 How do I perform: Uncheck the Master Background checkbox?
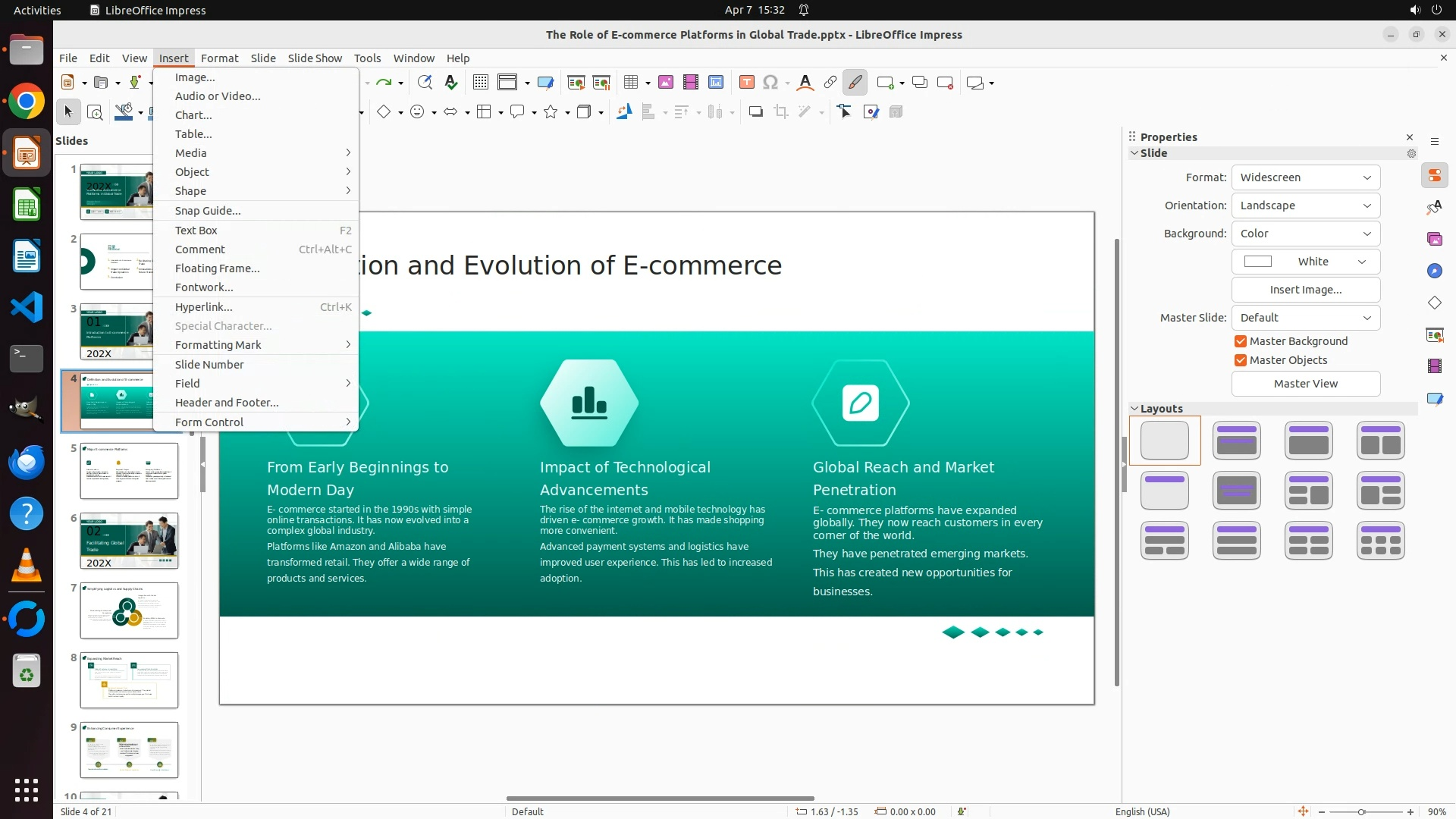(1241, 341)
